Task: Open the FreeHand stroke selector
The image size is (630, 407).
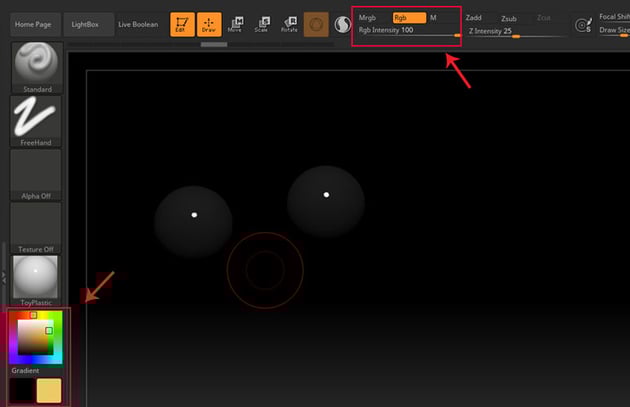Action: pos(36,121)
